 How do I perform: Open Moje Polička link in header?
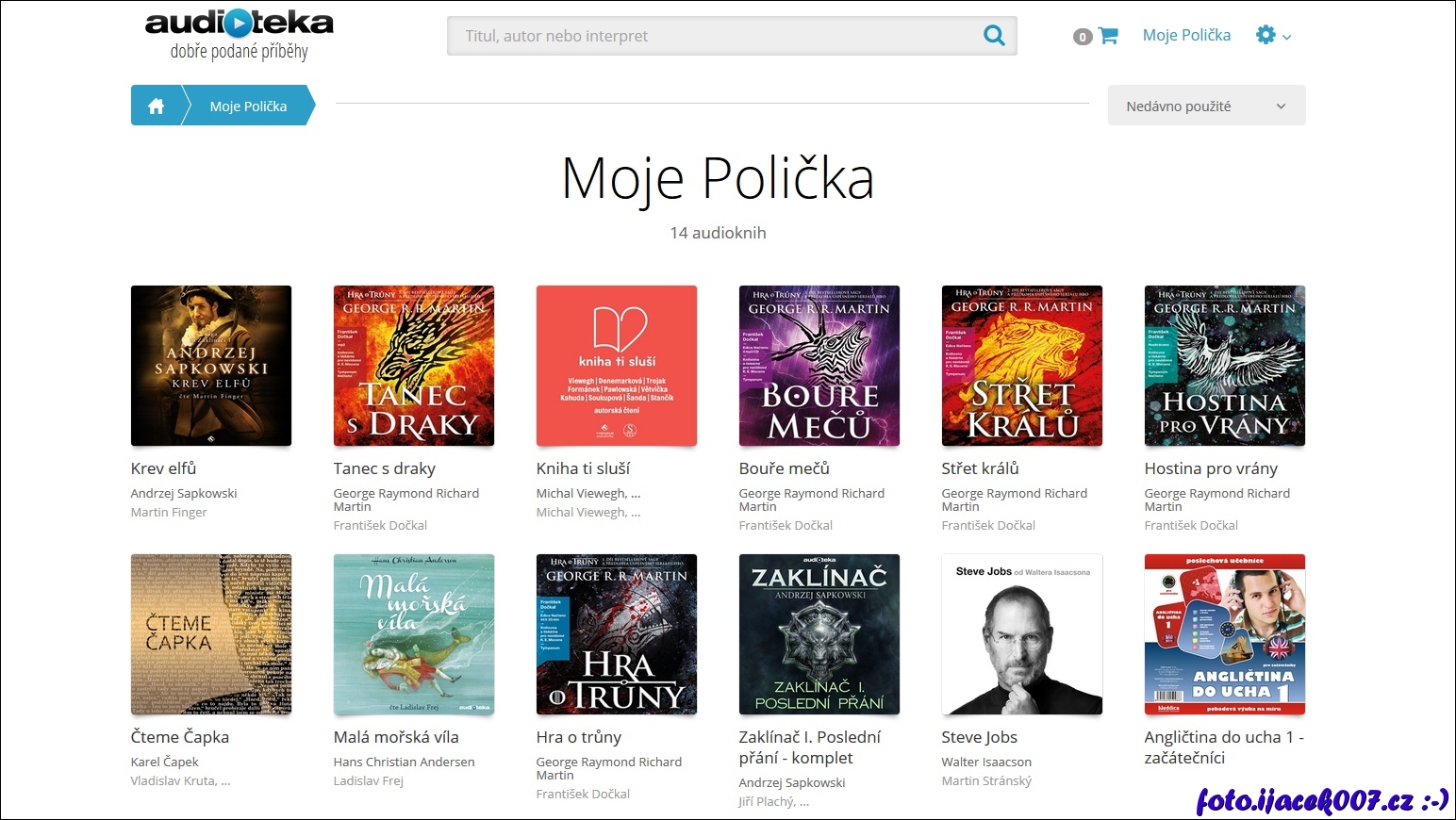pos(1186,35)
